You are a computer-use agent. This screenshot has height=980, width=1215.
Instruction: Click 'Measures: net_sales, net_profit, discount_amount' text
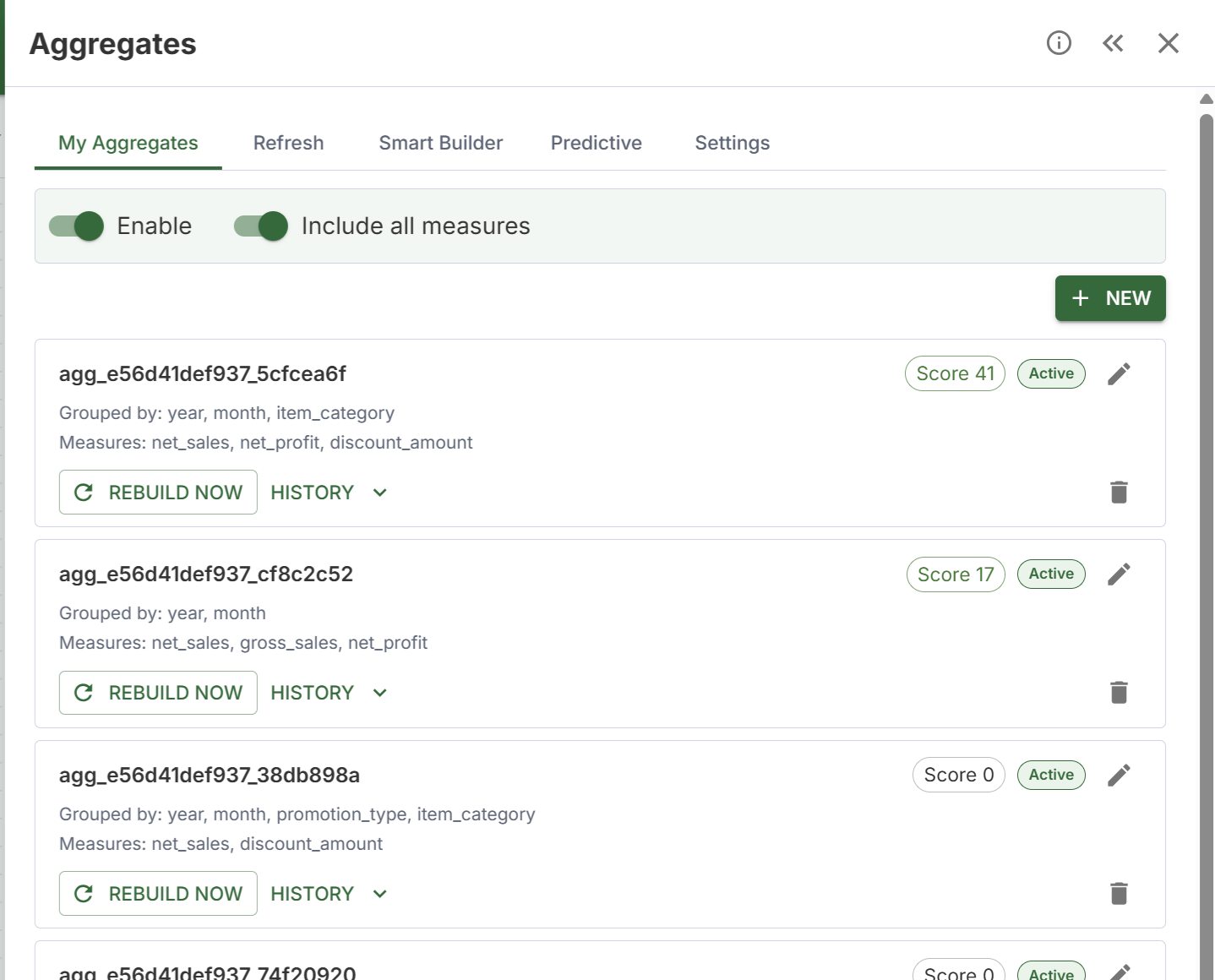click(x=266, y=443)
